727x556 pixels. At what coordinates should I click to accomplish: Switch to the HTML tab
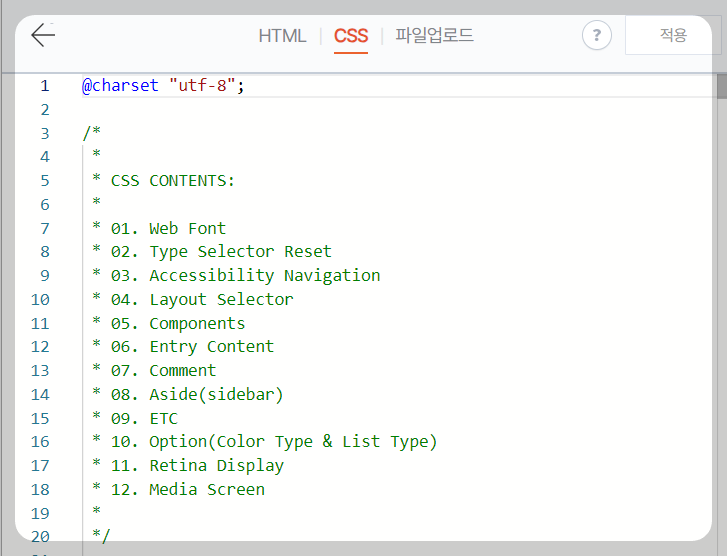click(282, 36)
